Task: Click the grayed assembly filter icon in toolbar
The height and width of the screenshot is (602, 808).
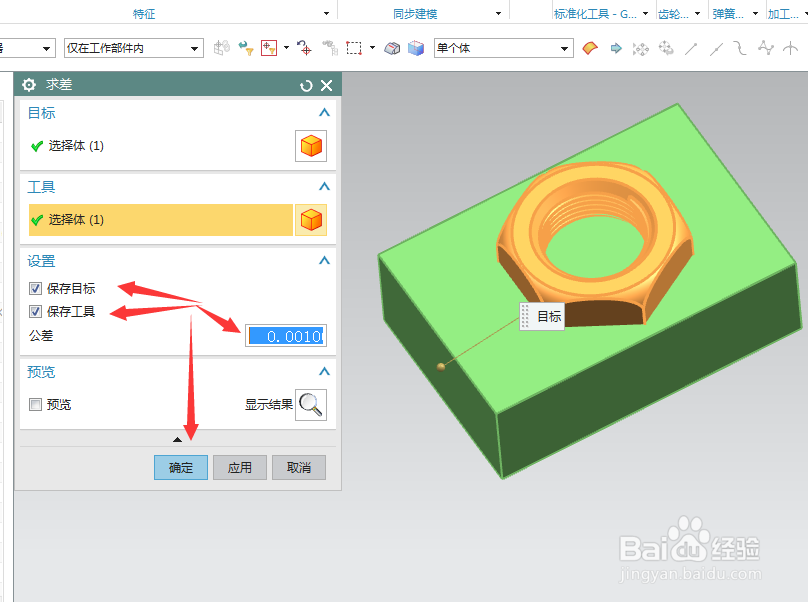Action: [222, 48]
